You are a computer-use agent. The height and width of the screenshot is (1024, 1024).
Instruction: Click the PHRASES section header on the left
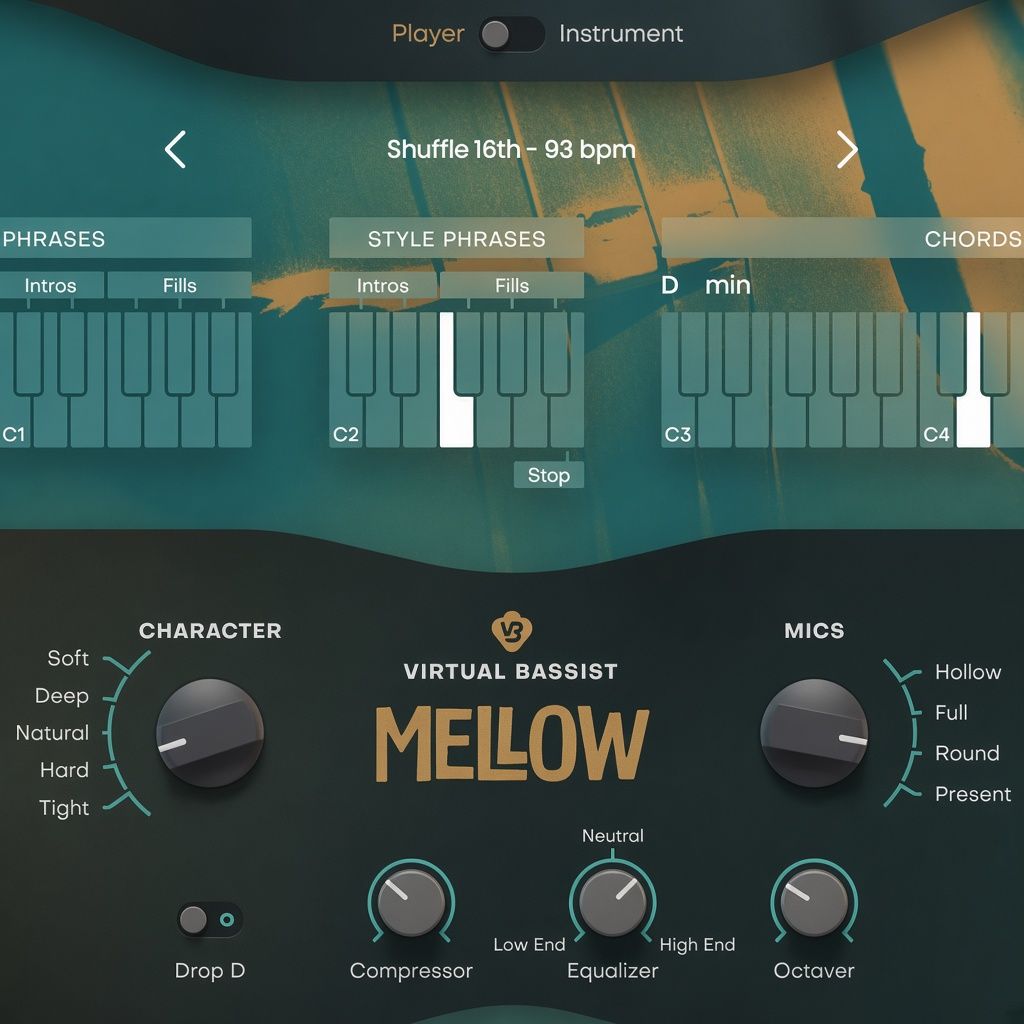(x=125, y=238)
